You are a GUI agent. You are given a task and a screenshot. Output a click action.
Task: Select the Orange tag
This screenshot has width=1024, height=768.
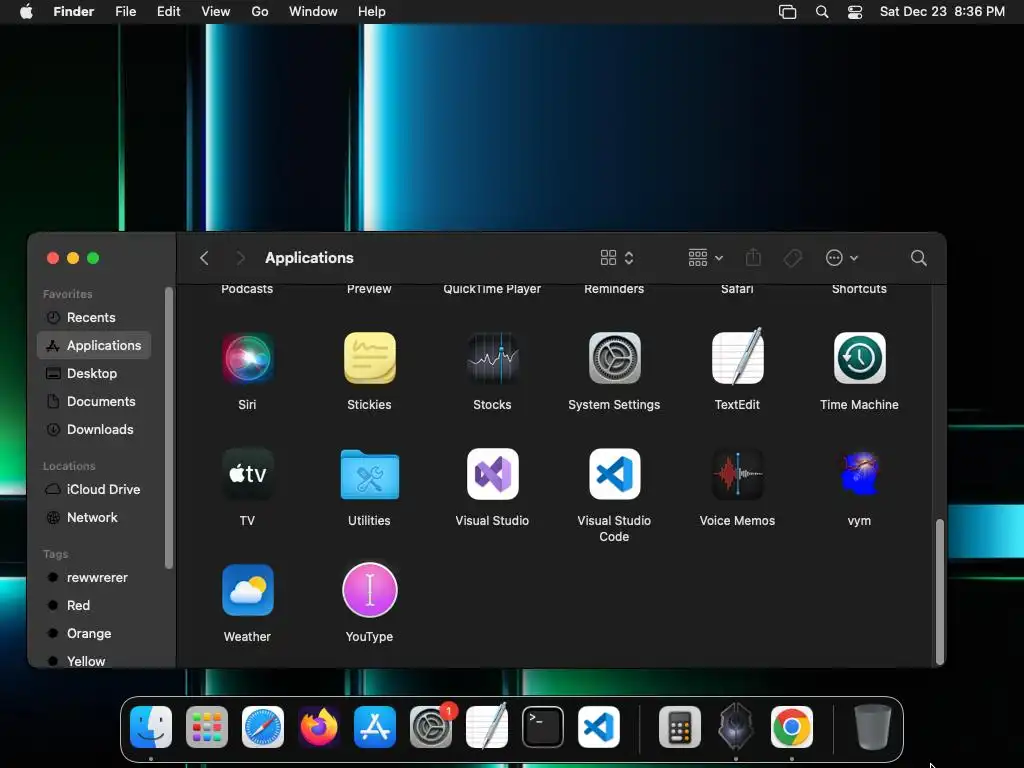(94, 634)
